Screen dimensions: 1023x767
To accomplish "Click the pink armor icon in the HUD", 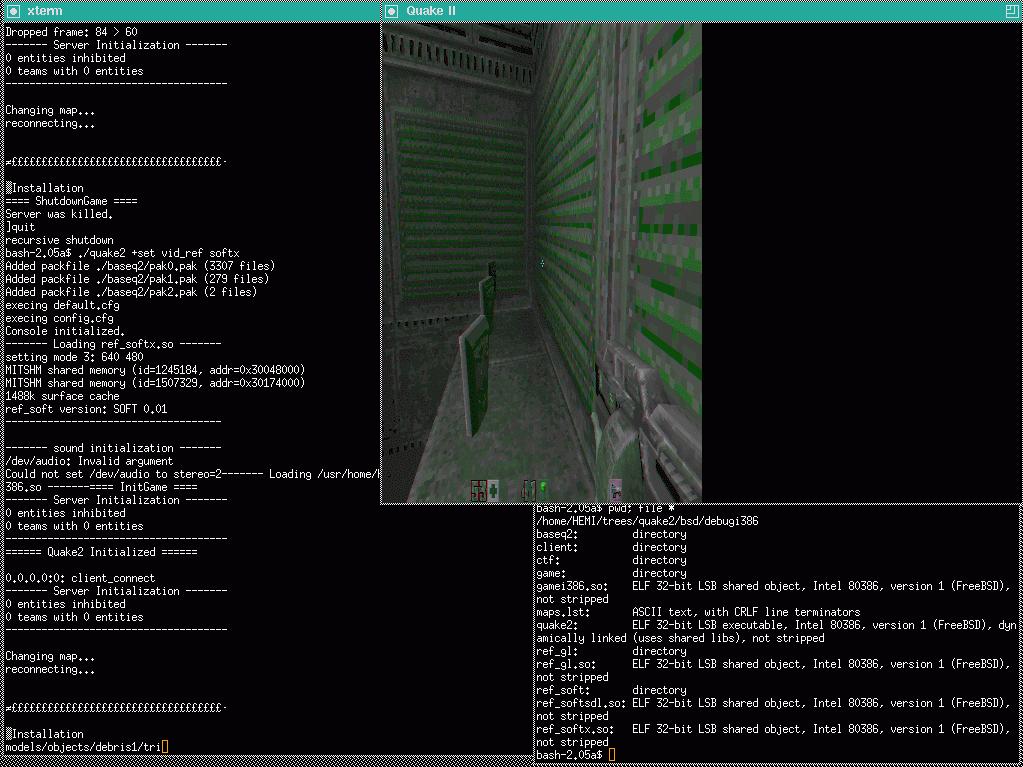I will (x=616, y=489).
